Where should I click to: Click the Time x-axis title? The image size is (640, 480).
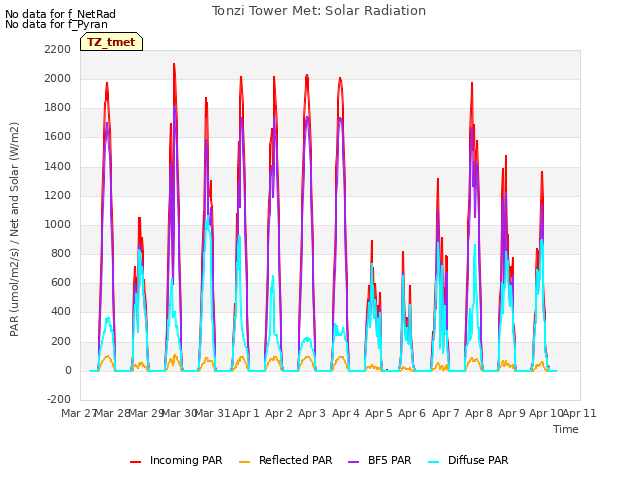point(566,429)
